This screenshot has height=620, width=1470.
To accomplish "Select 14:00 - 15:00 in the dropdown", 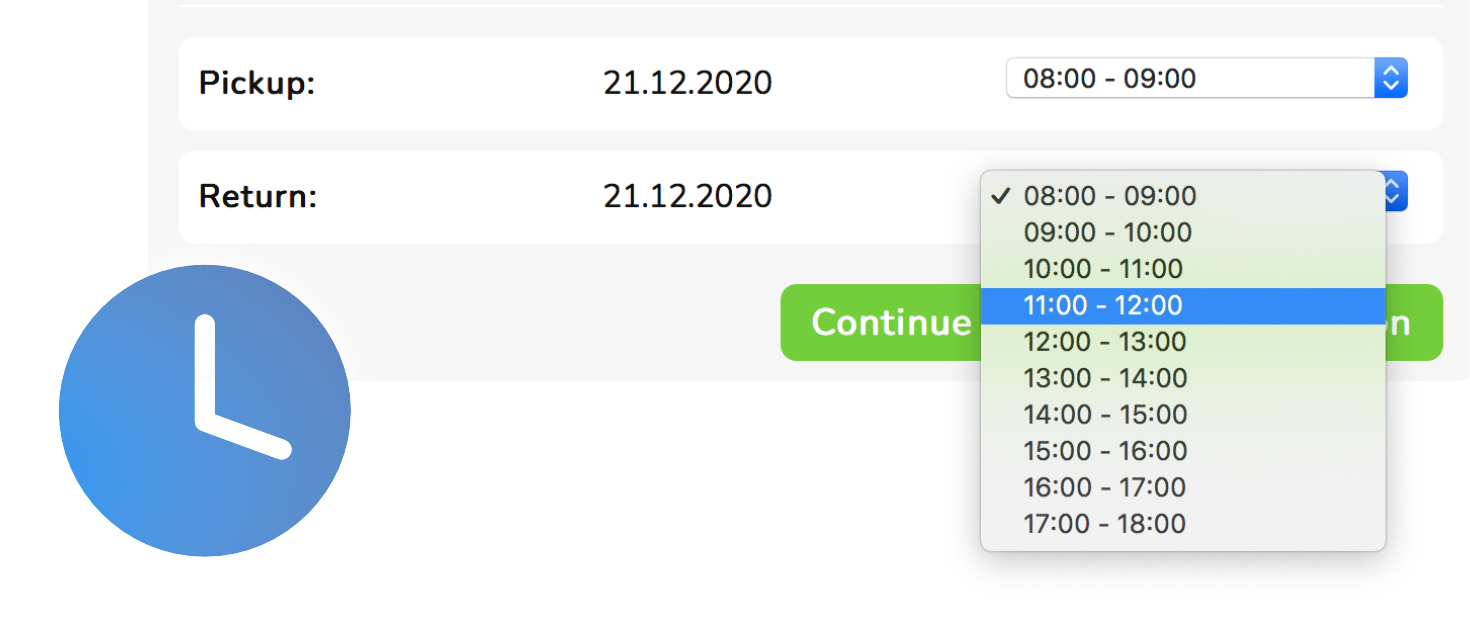I will pyautogui.click(x=1183, y=415).
